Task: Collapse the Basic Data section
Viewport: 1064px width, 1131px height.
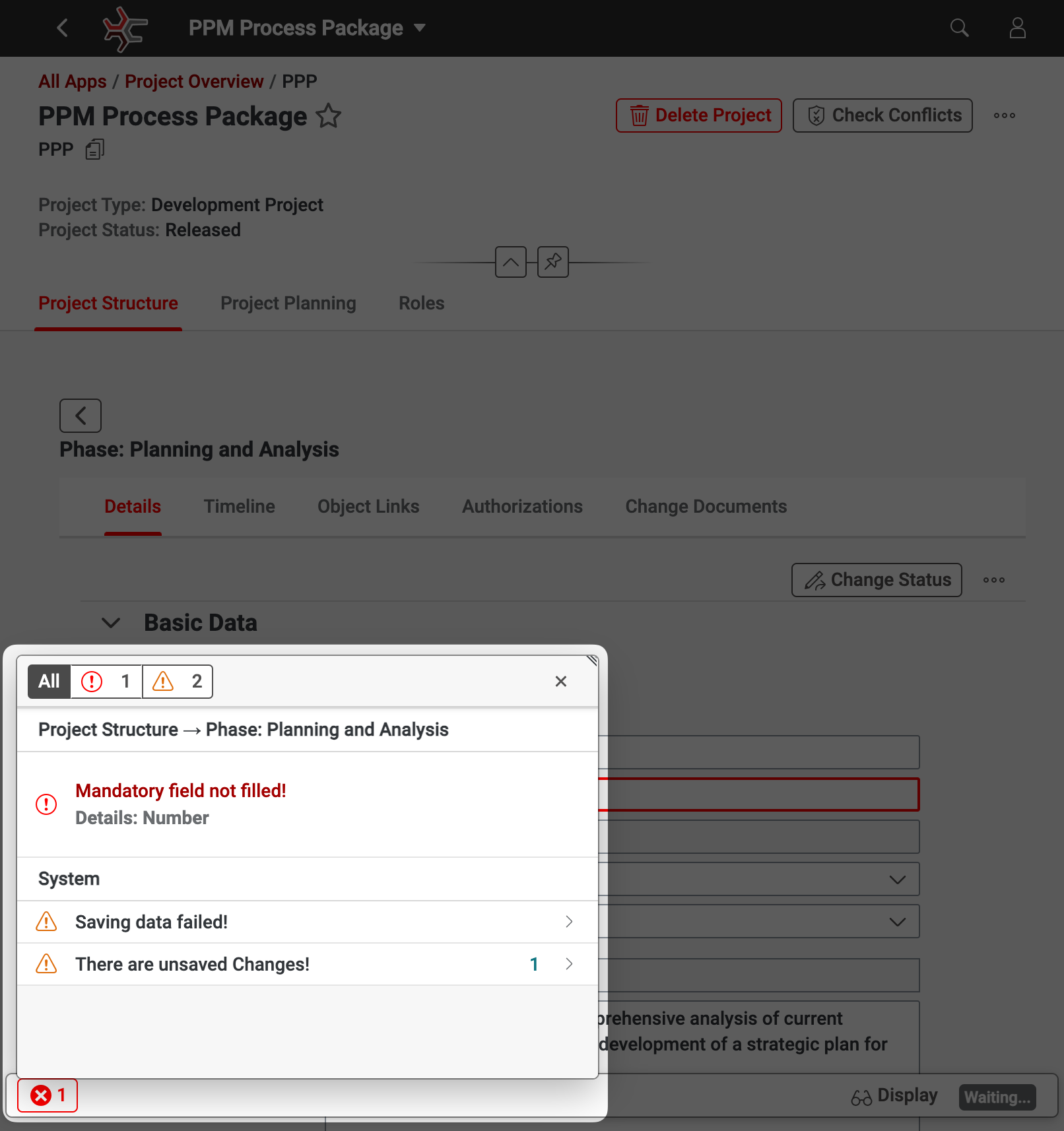Action: coord(111,623)
